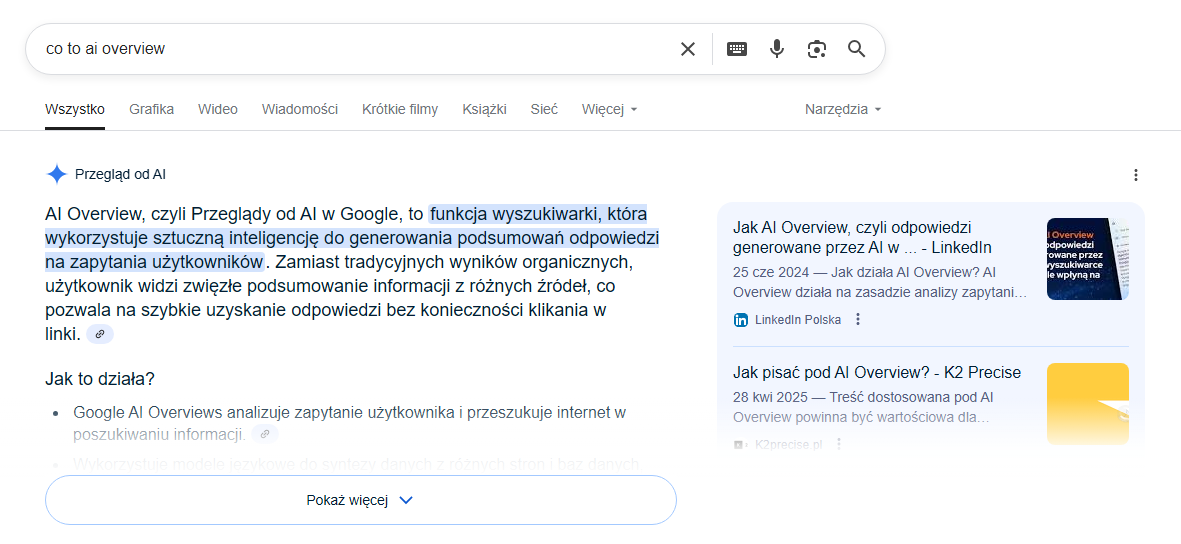This screenshot has width=1181, height=544.
Task: Click highlighted text 'funkcja wyszukiwarki, która'
Action: (x=538, y=214)
